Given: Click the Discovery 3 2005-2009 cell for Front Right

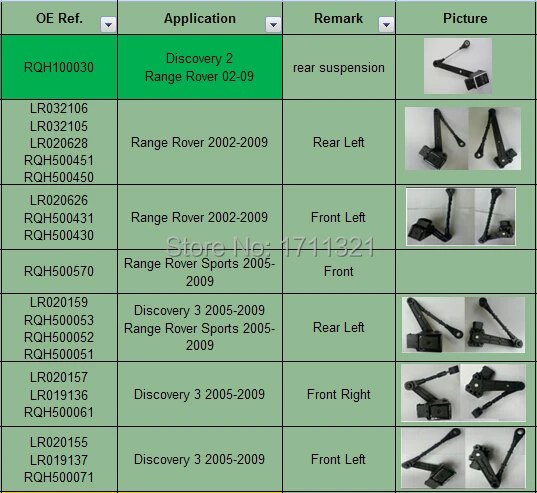Looking at the screenshot, I should click(x=200, y=394).
